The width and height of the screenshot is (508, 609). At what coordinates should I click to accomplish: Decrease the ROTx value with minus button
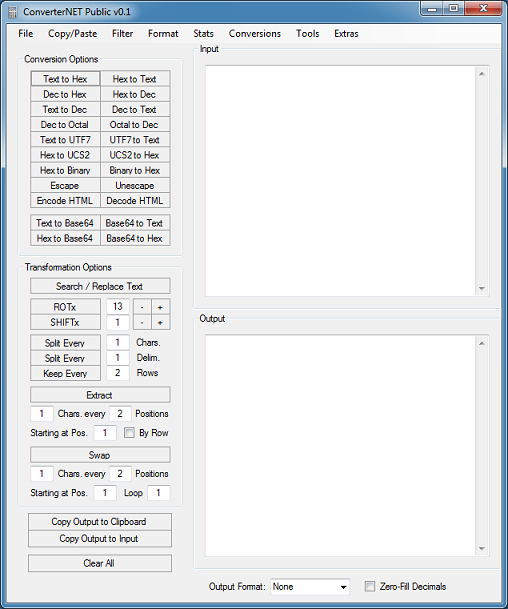click(142, 307)
